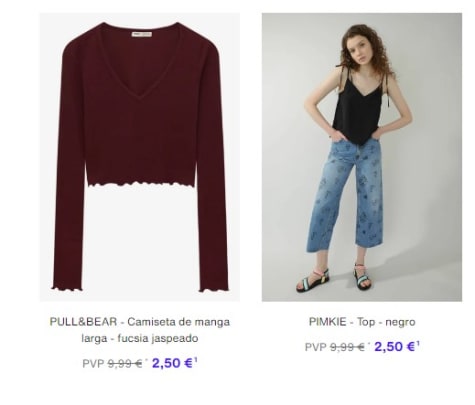Click the crossed-out 9,99 € under Pimkie
Viewport: 475px width, 405px height.
point(347,347)
